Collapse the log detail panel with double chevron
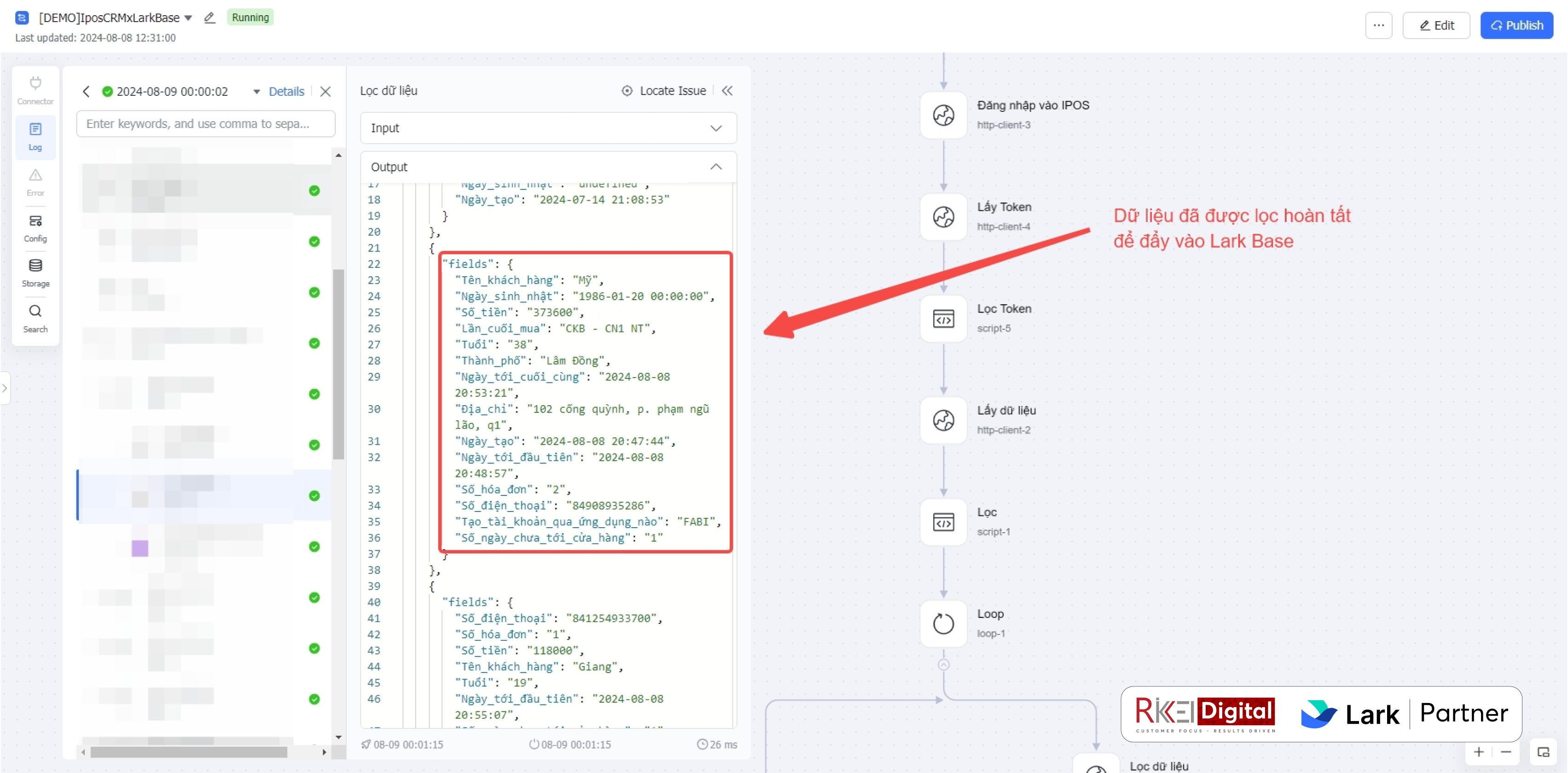The height and width of the screenshot is (773, 1568). 727,91
